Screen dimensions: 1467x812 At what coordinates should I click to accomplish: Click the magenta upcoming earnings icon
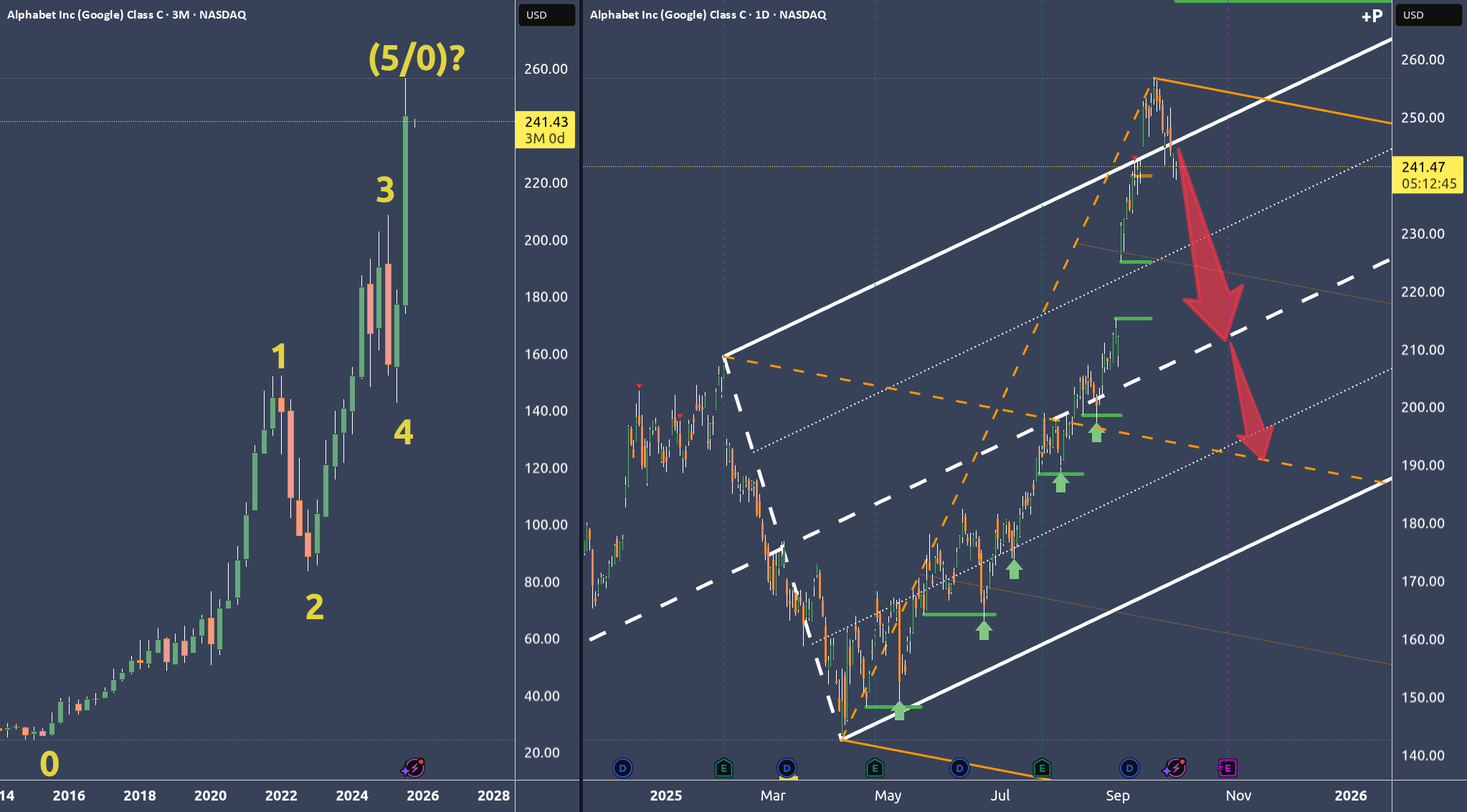click(x=1227, y=768)
